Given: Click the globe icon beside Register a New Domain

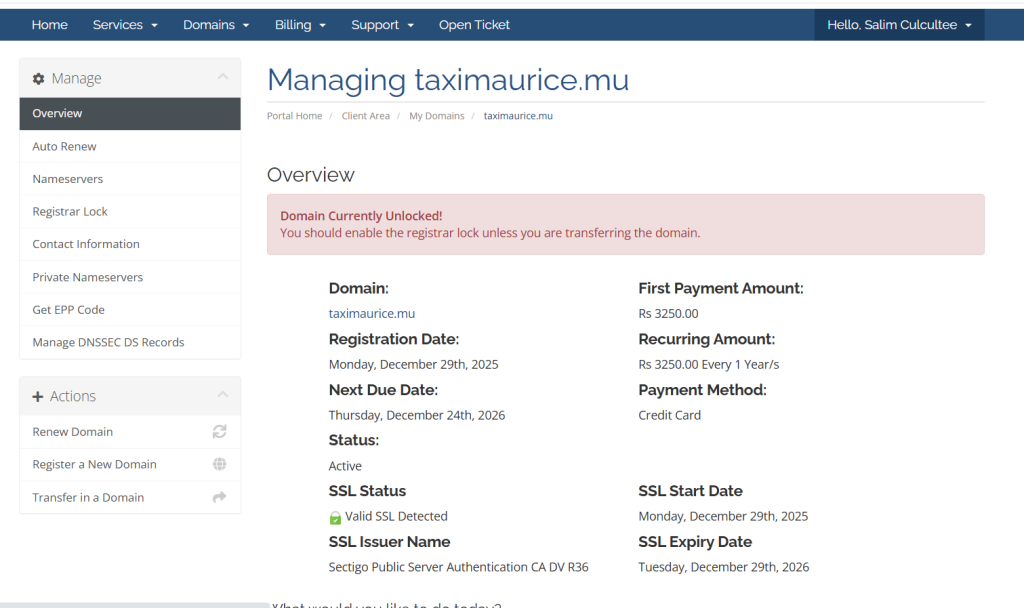Looking at the screenshot, I should (219, 464).
